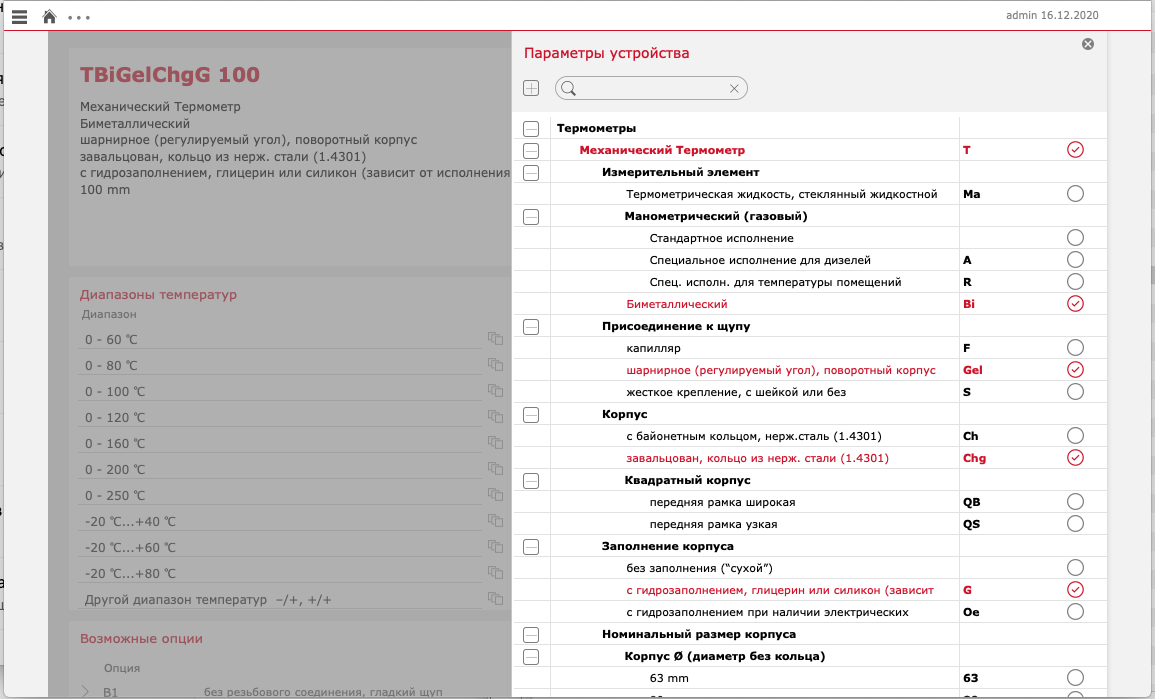
Task: Focus the parameter search input field
Action: [651, 88]
